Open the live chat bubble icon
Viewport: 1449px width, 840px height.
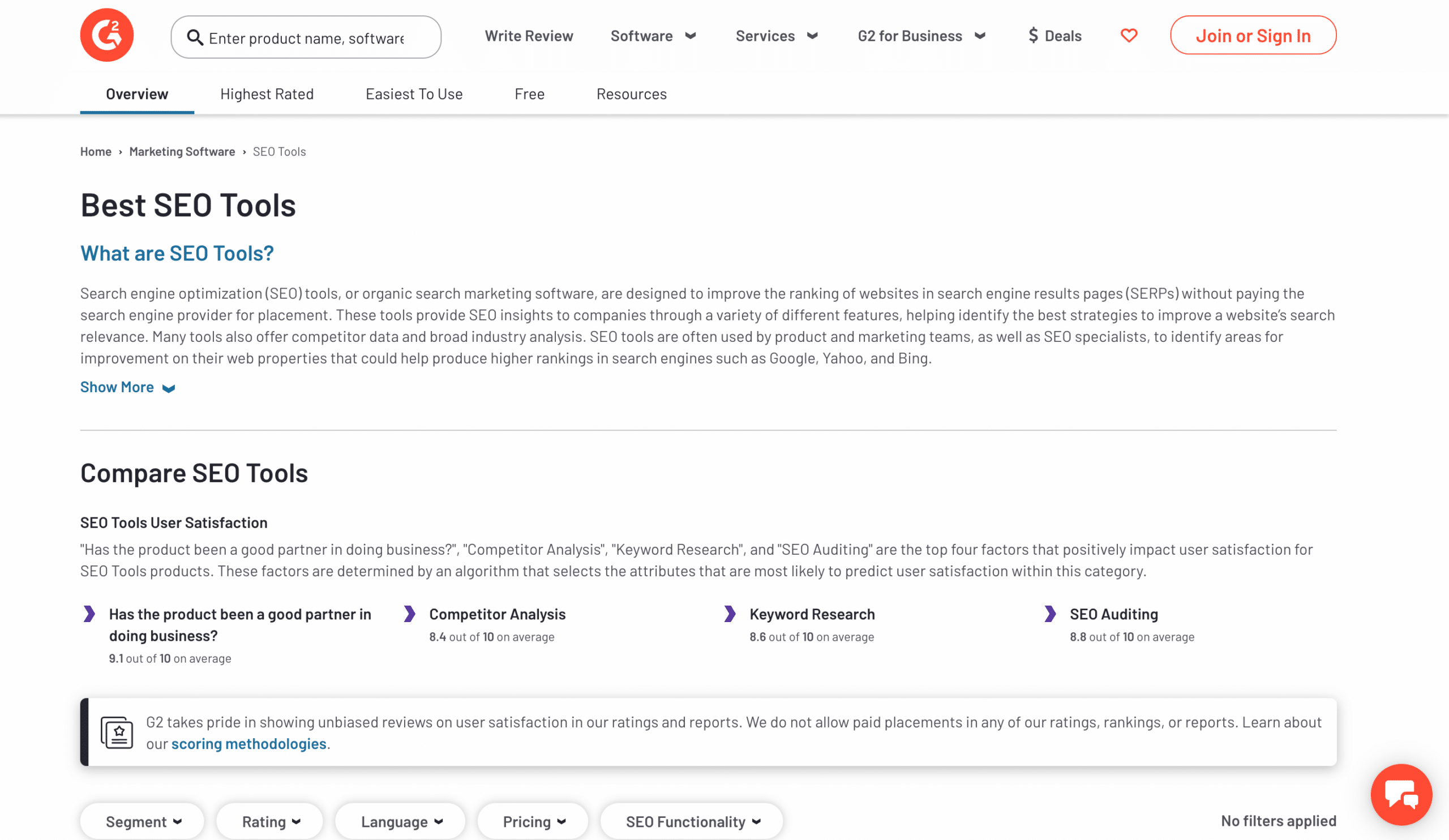click(1401, 795)
